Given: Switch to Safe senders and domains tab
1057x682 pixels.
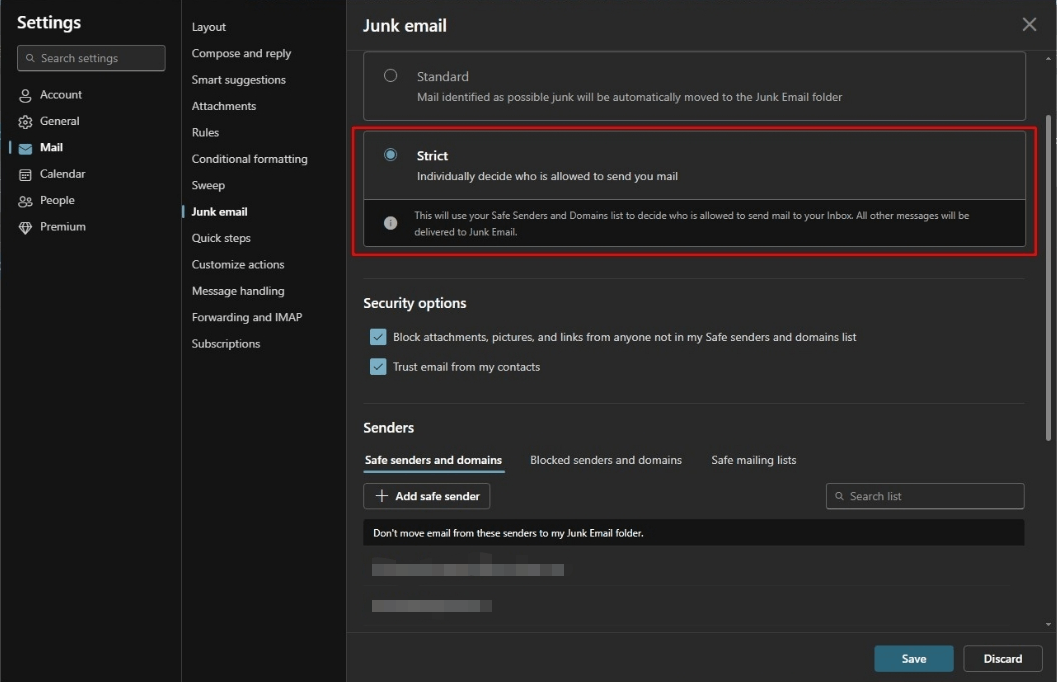Looking at the screenshot, I should tap(433, 460).
